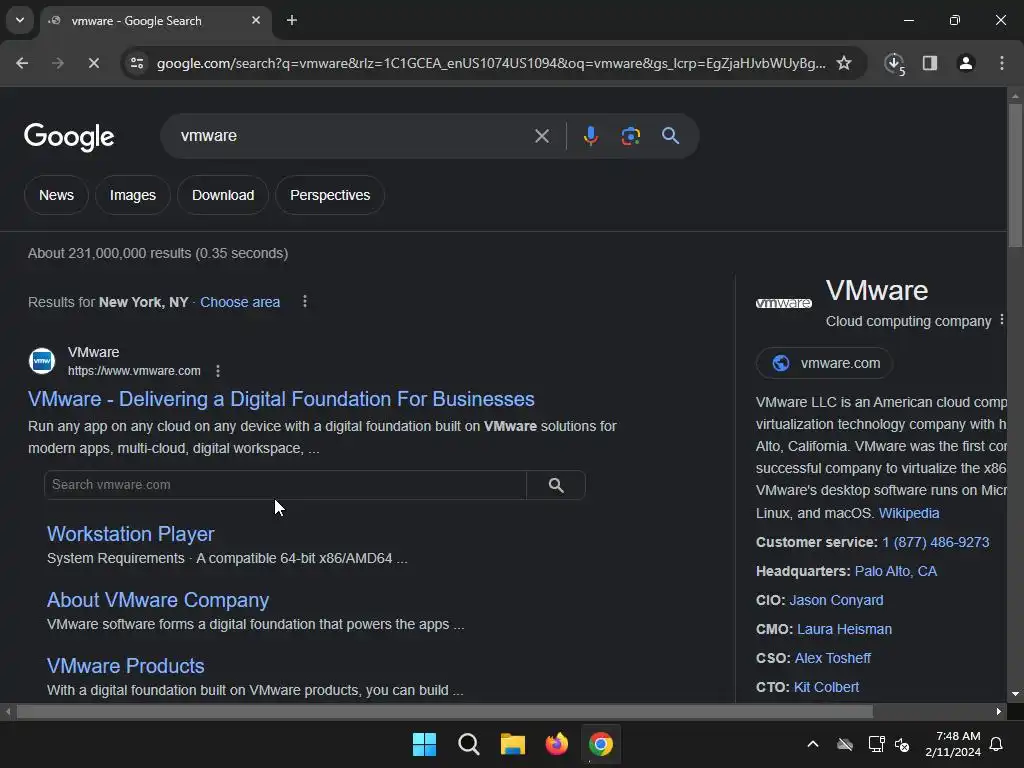Stop loading the page
Image resolution: width=1024 pixels, height=768 pixels.
point(93,63)
